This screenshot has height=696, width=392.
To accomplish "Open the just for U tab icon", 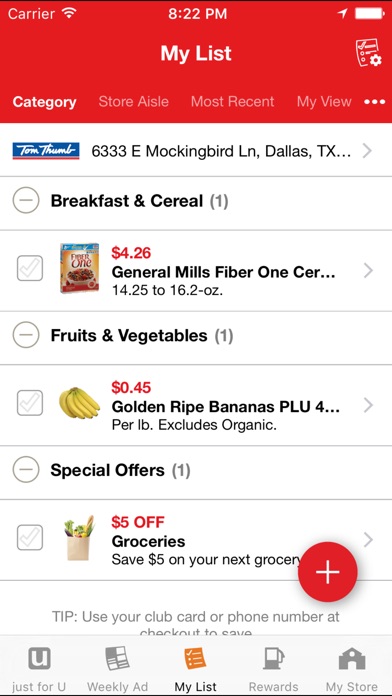I will (39, 659).
